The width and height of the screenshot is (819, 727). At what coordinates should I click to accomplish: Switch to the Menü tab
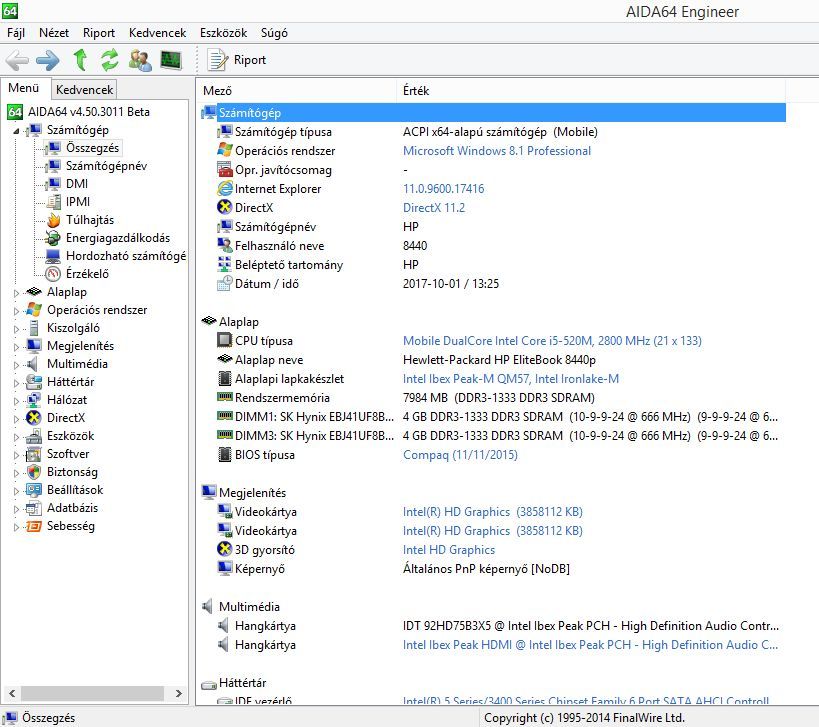tap(24, 88)
